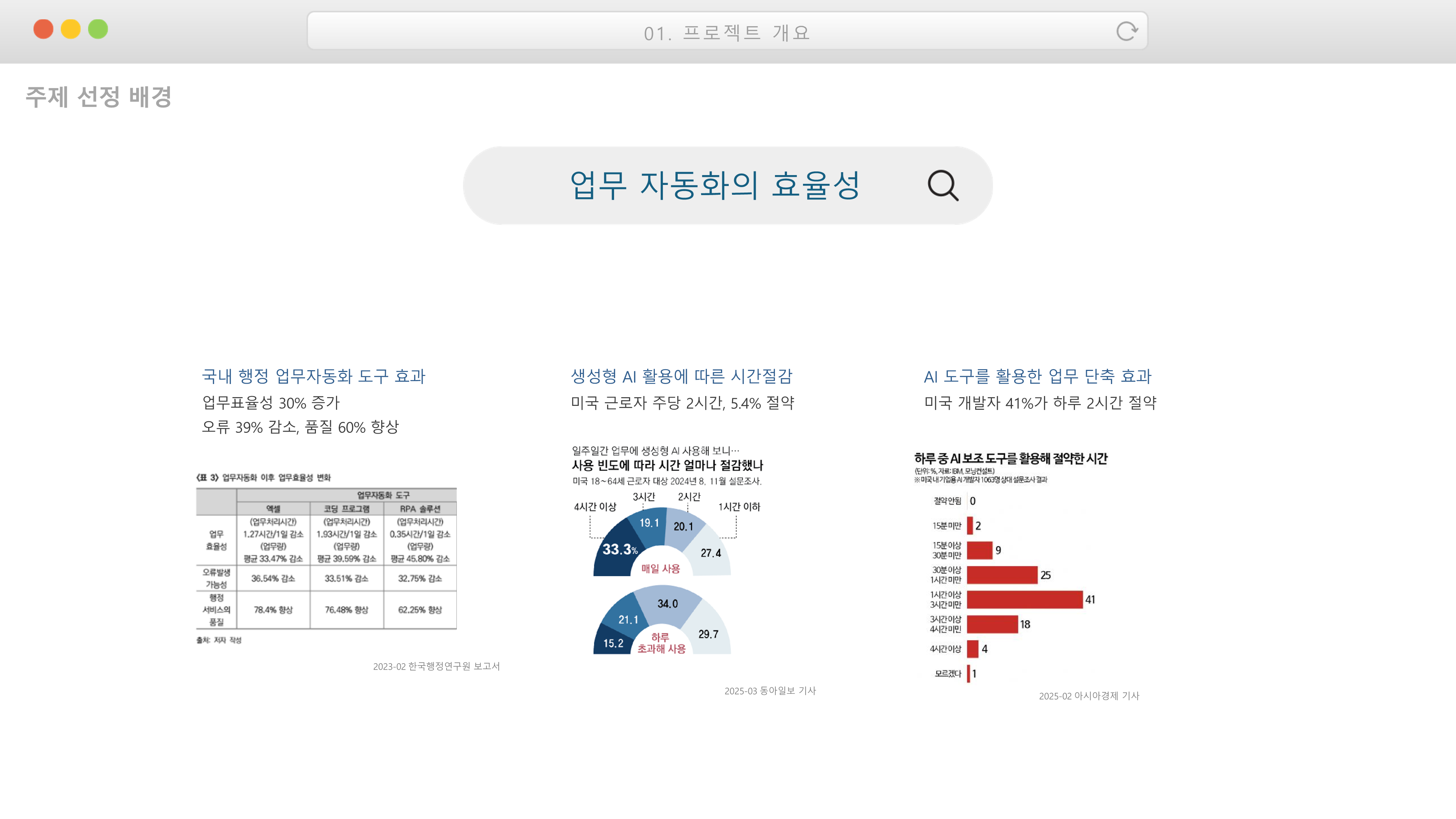Viewport: 1456px width, 819px height.
Task: Click the 생성형 AI 활용에 따른 시간절감 heading
Action: [681, 376]
